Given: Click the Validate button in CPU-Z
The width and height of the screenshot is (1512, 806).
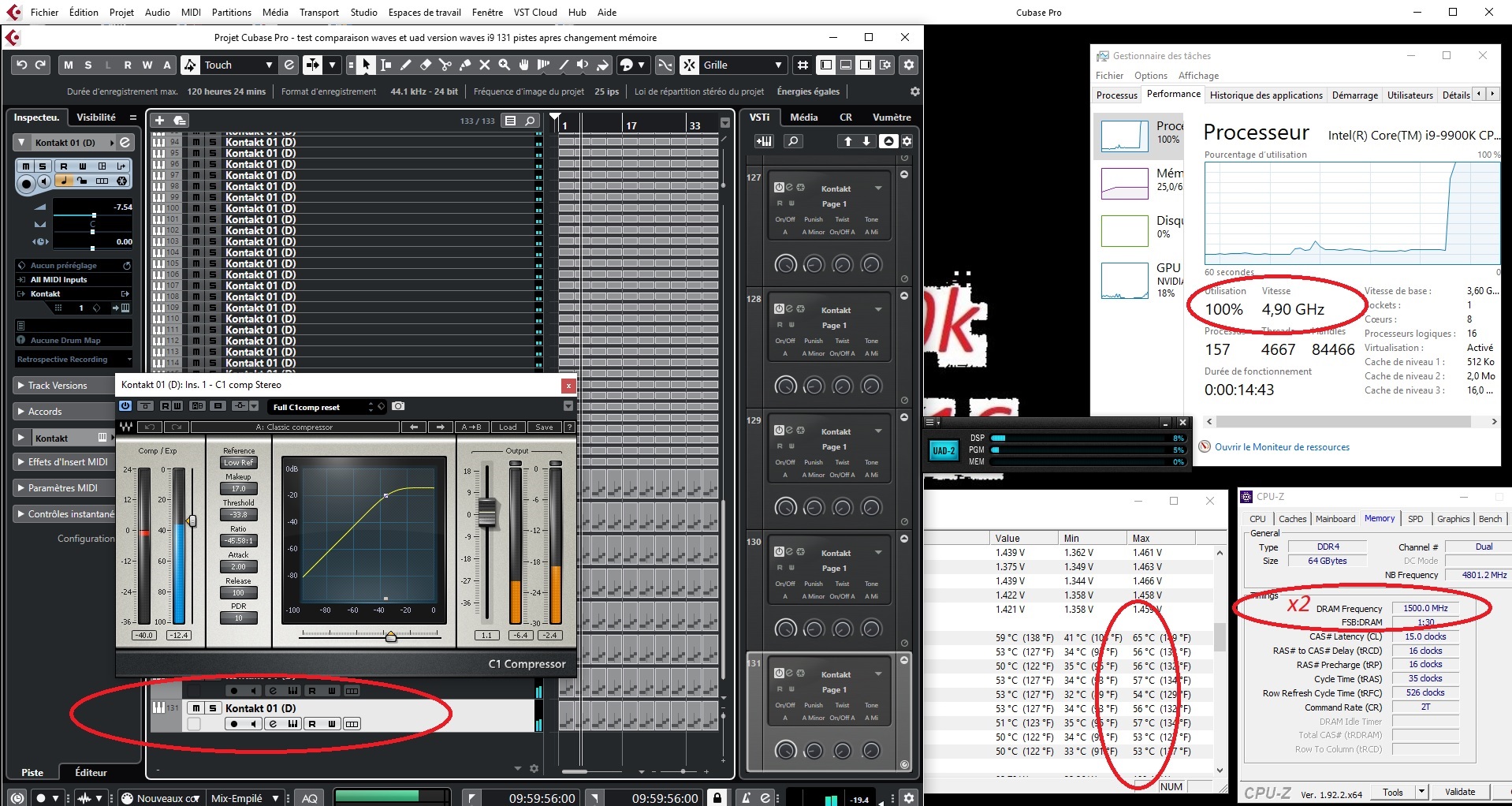Looking at the screenshot, I should coord(1459,792).
